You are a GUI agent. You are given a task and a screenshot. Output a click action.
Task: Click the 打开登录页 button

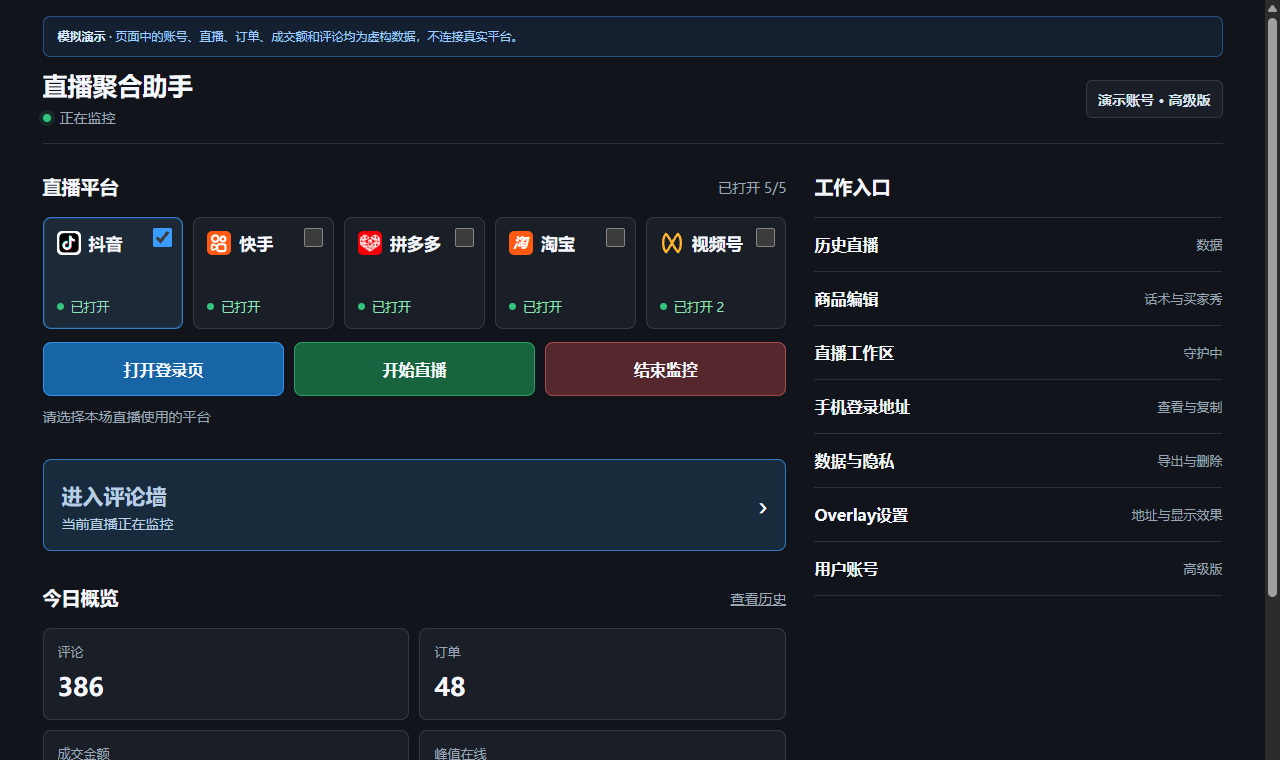(163, 369)
